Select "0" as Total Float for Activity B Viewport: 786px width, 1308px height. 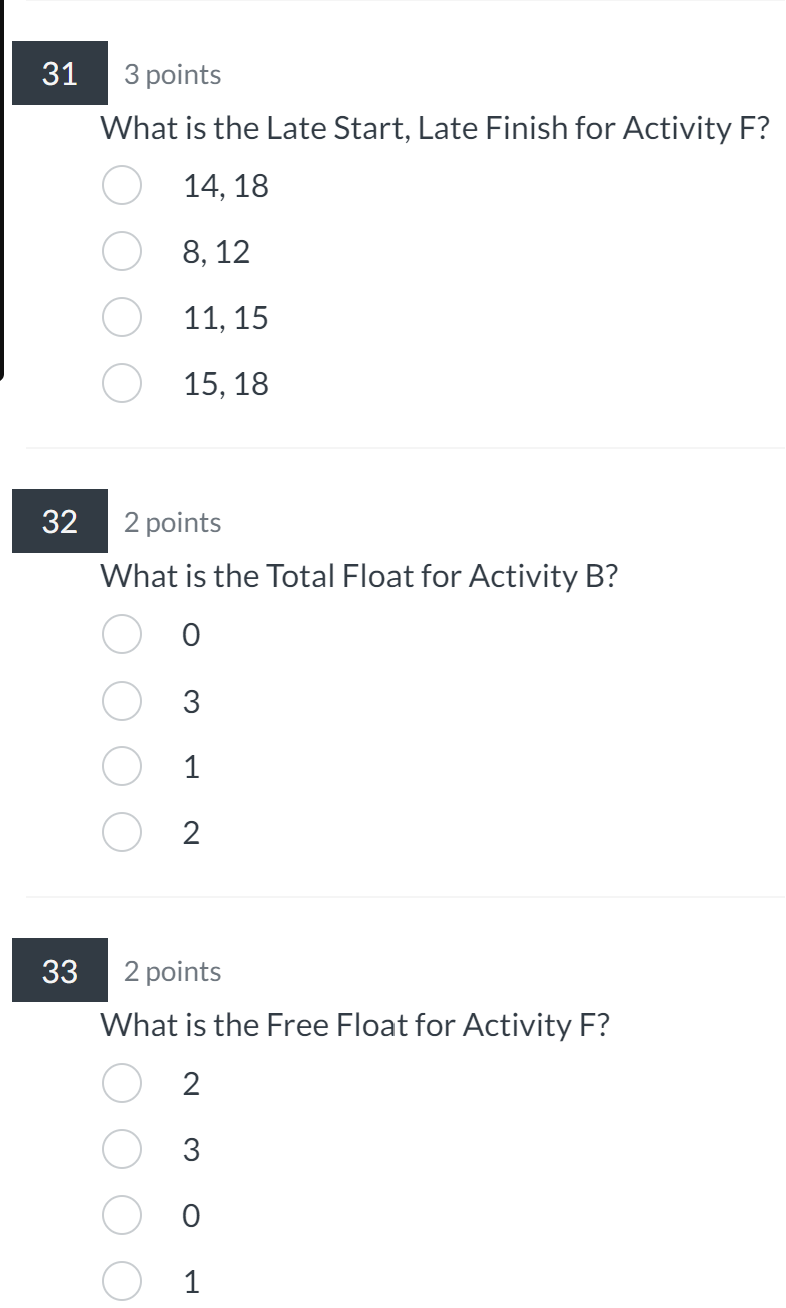121,634
